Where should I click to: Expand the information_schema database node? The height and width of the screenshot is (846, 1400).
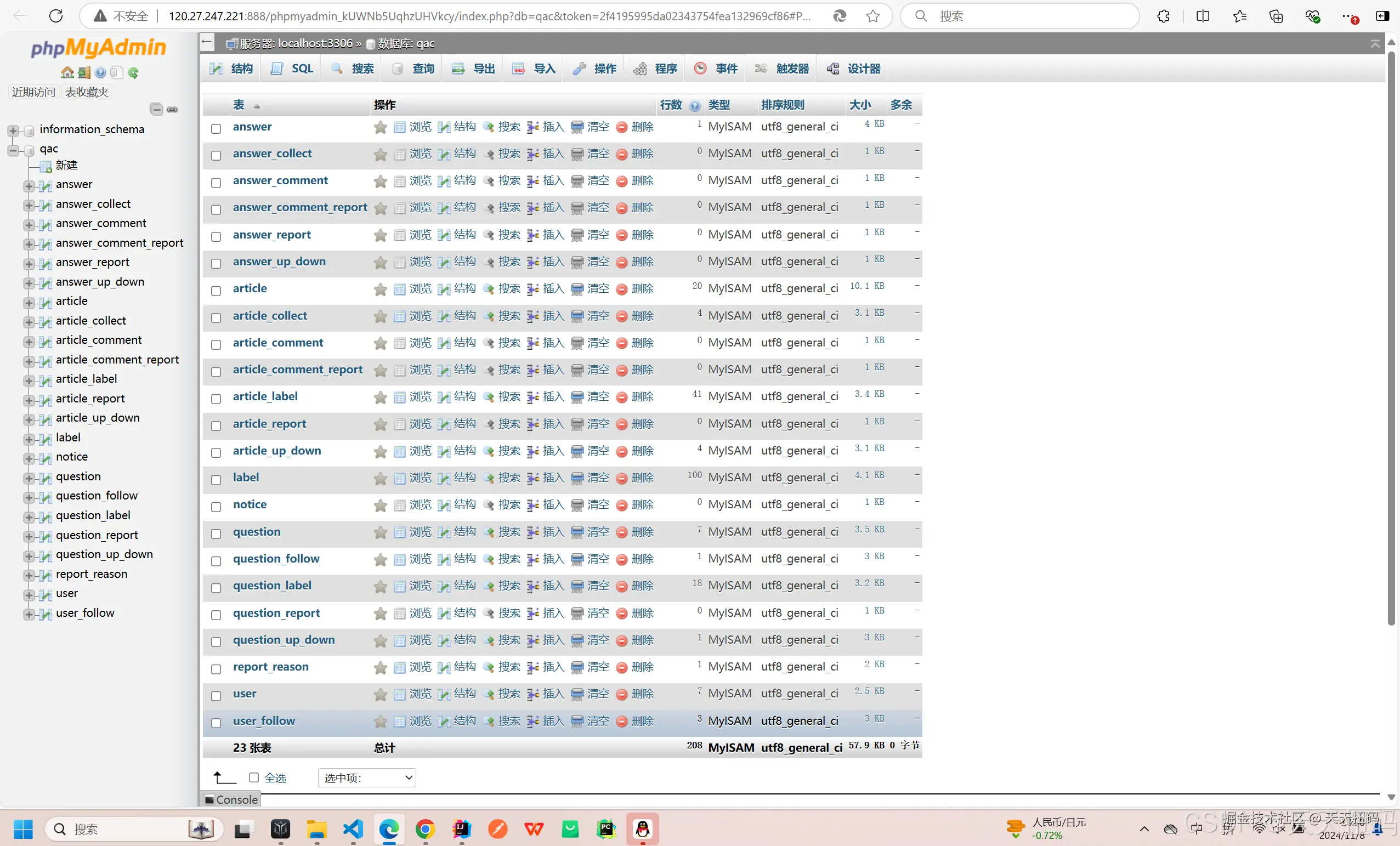click(x=13, y=130)
